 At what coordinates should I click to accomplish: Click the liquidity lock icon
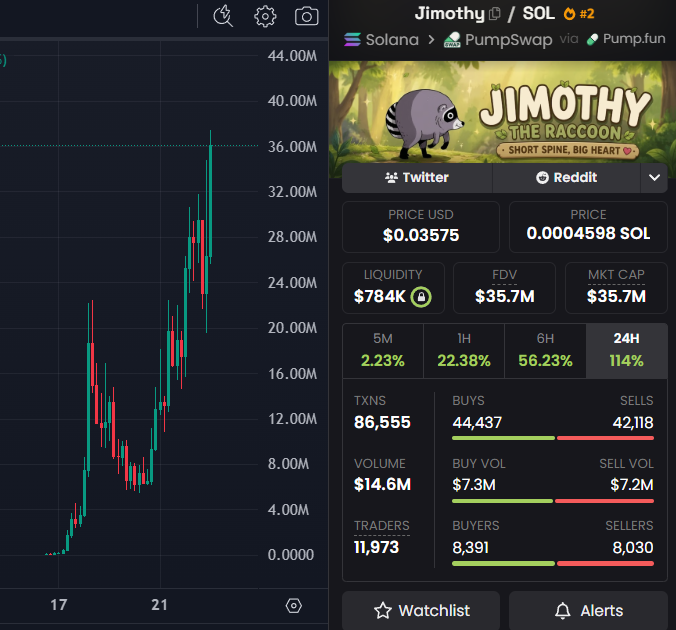point(421,297)
